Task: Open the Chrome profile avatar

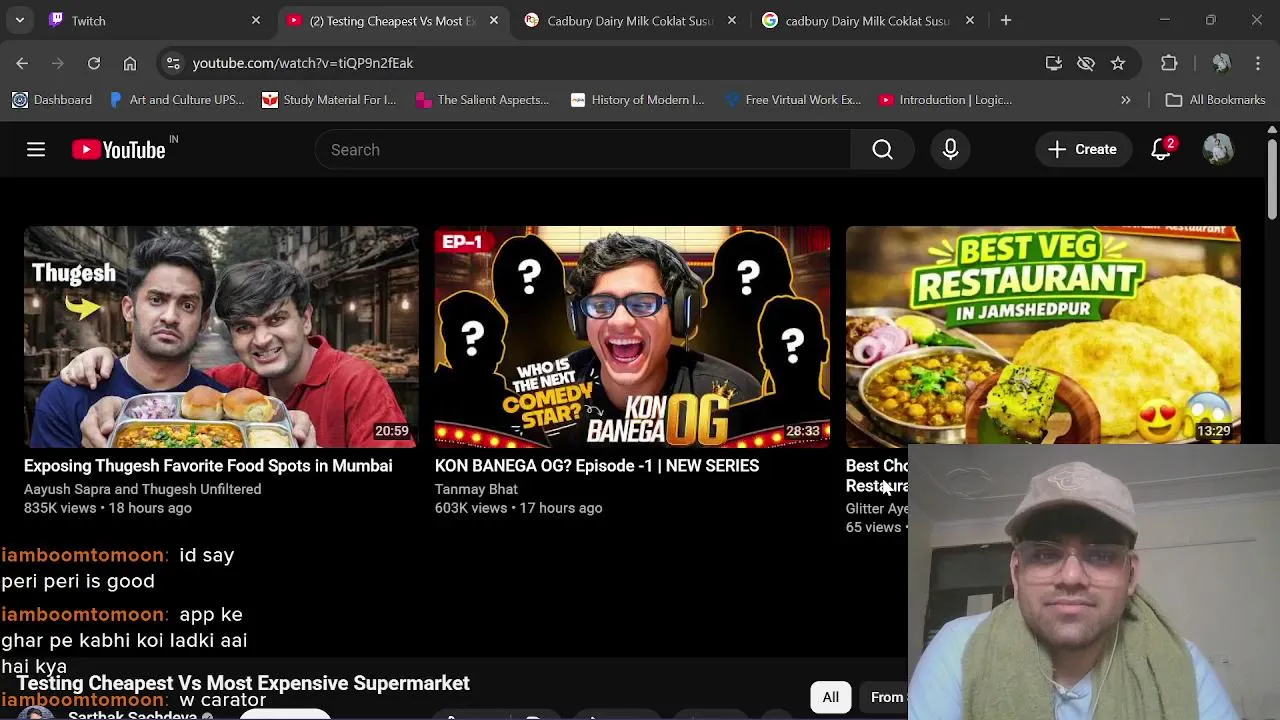Action: [1221, 63]
